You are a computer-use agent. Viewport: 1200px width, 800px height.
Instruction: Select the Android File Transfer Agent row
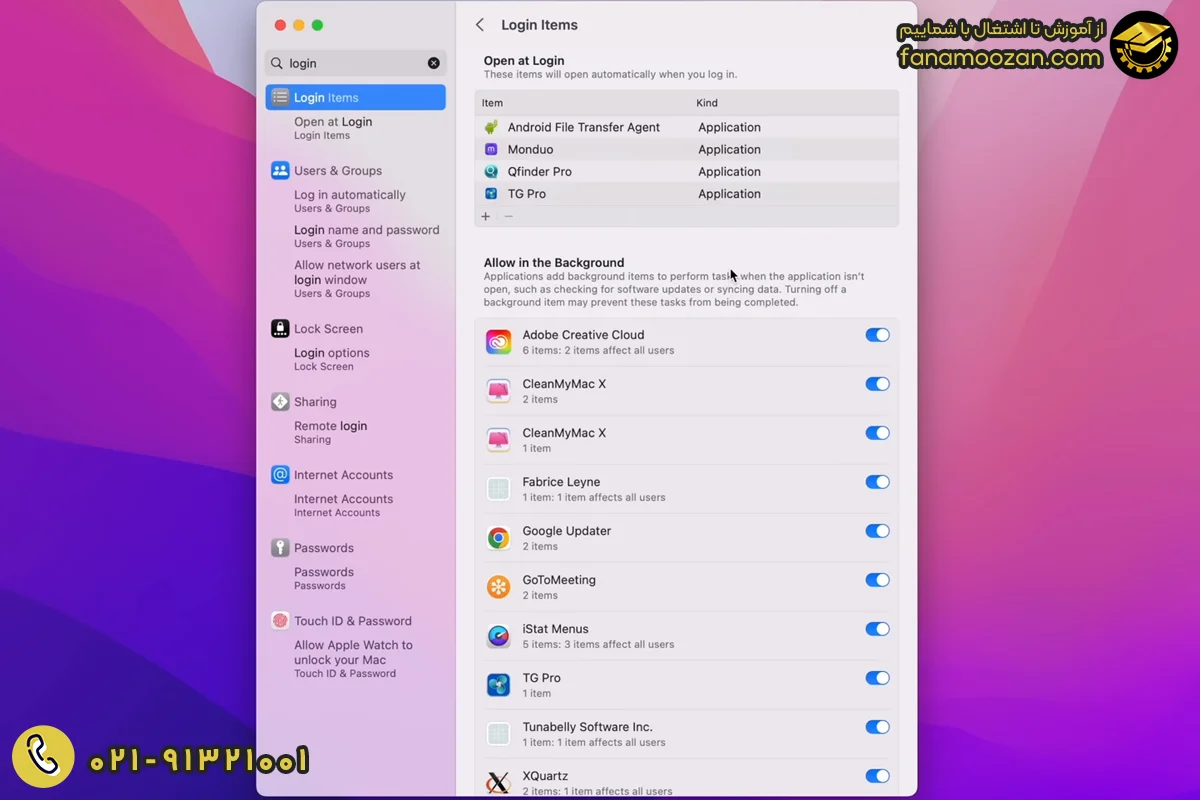(x=687, y=127)
